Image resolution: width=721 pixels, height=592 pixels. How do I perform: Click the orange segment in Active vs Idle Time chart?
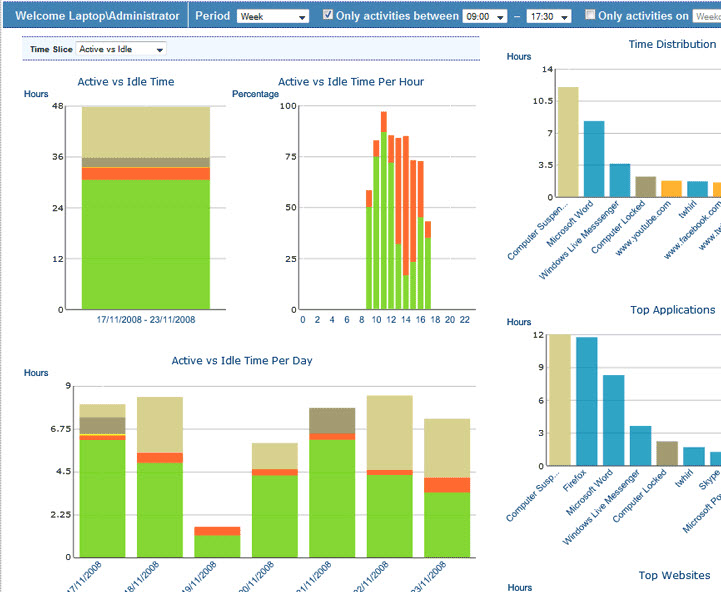pos(146,174)
